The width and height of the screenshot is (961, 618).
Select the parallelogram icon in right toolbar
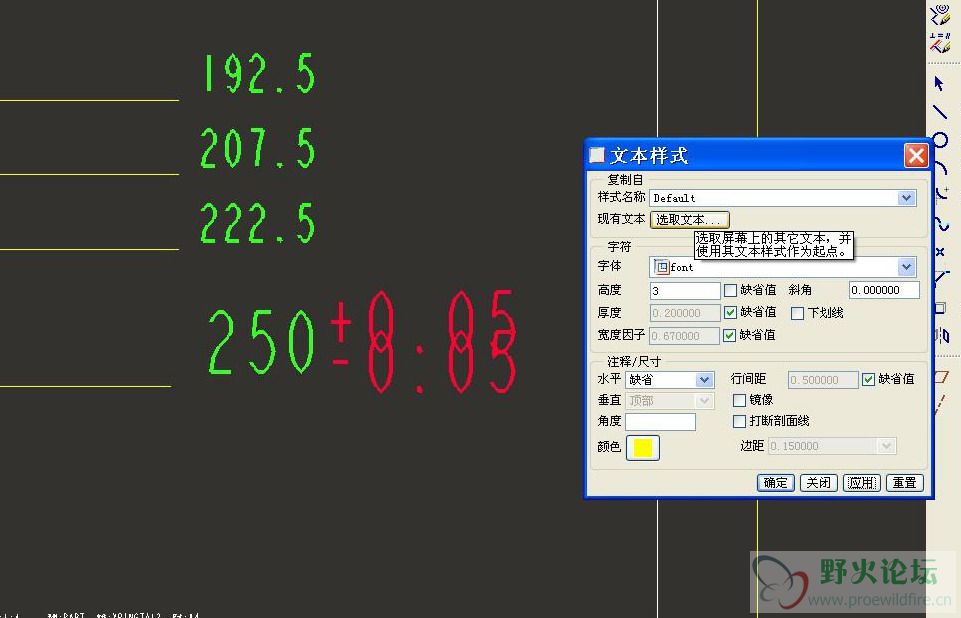[x=941, y=376]
